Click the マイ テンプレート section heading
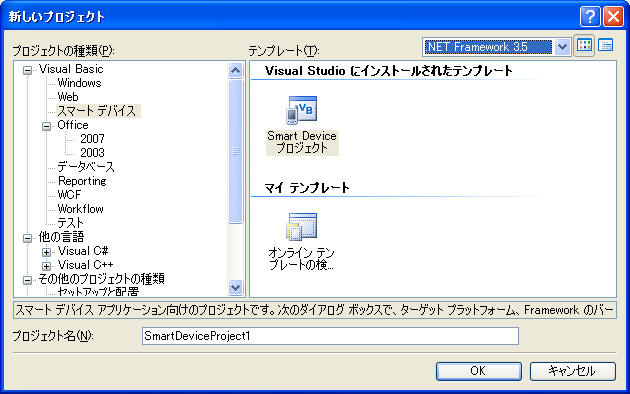 click(307, 188)
